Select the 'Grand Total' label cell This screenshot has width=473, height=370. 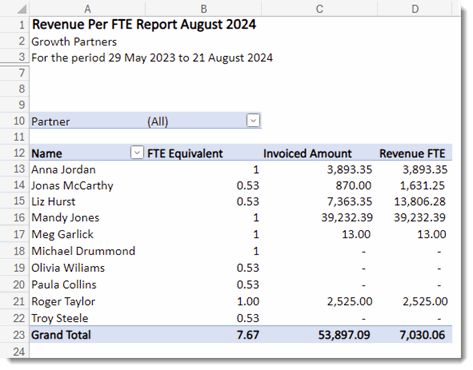tap(87, 335)
